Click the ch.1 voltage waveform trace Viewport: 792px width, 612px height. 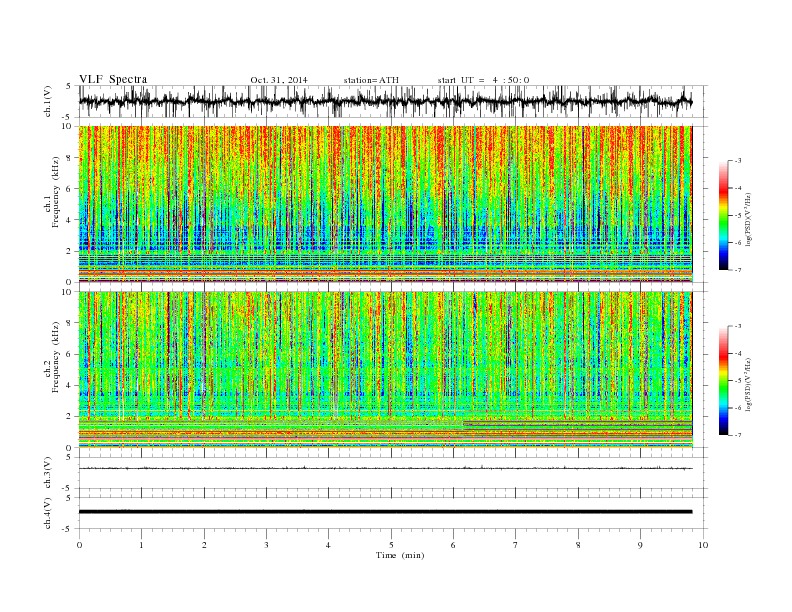[385, 101]
